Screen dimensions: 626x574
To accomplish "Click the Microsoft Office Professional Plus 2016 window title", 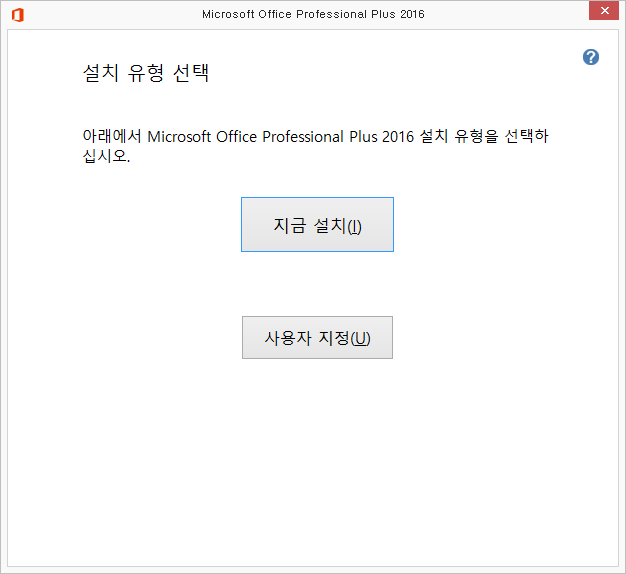I will point(313,14).
